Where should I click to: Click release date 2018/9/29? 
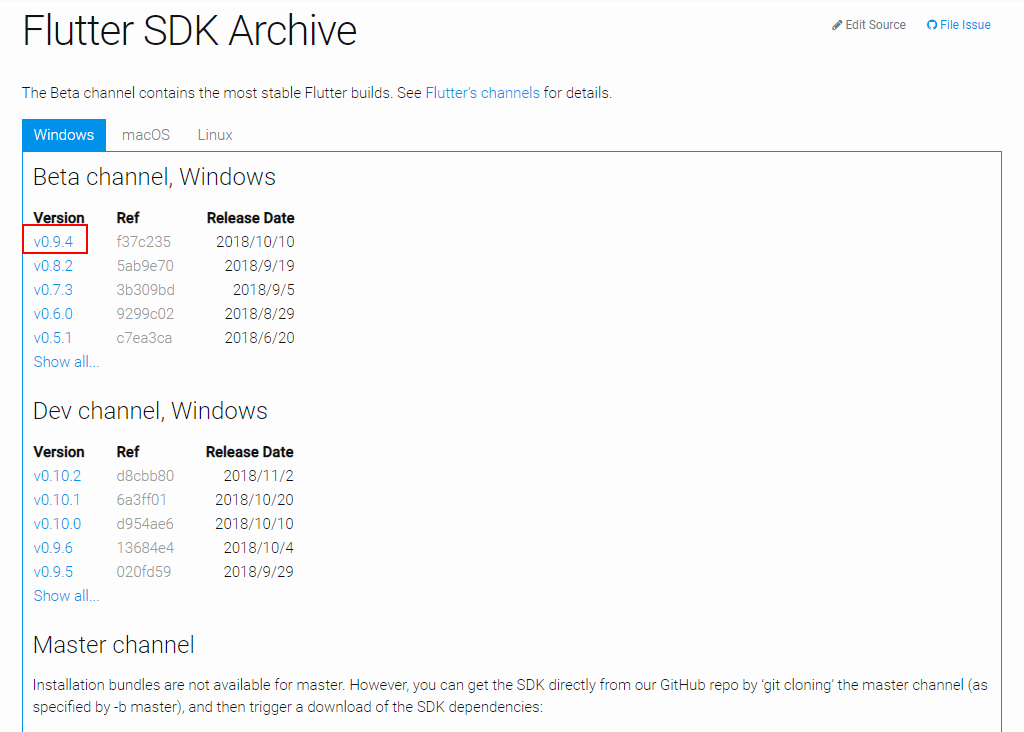coord(259,572)
